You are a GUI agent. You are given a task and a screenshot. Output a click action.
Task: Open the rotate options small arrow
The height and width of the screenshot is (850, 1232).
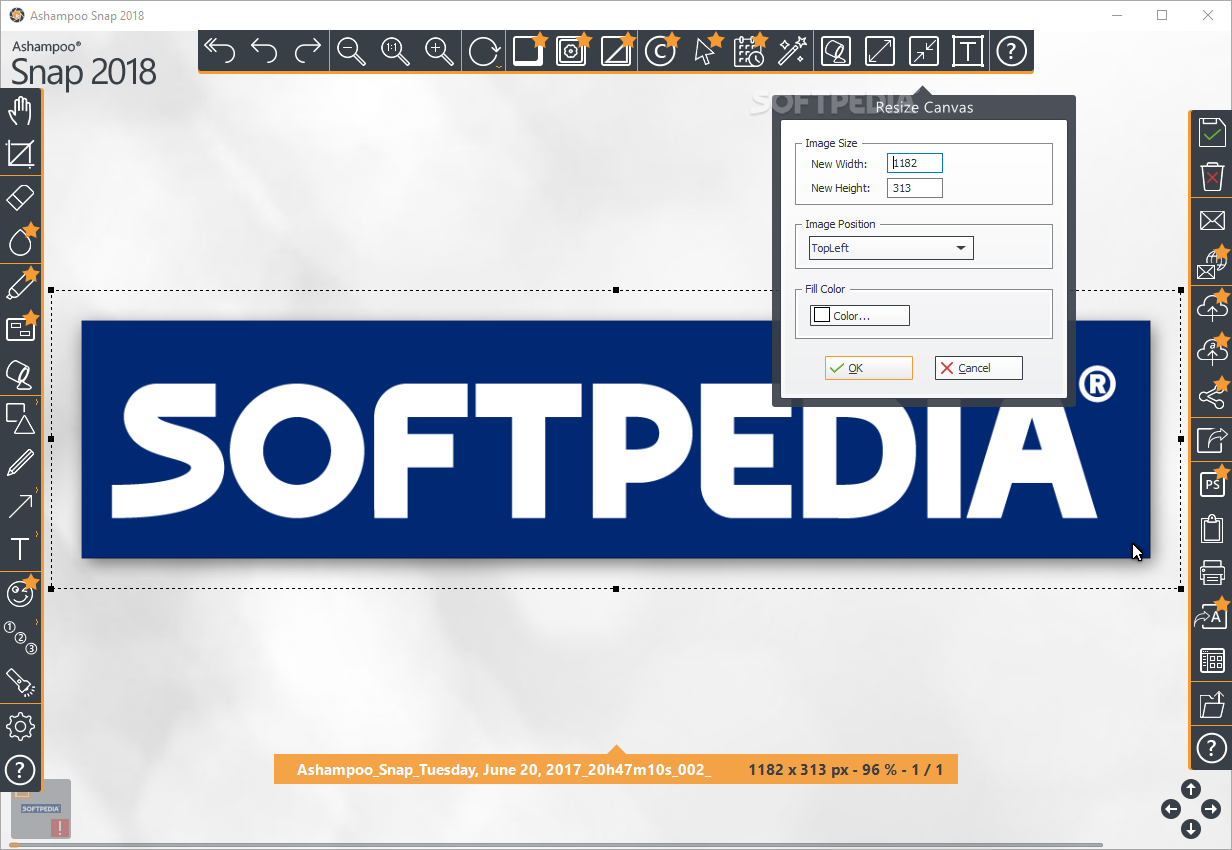[x=498, y=66]
